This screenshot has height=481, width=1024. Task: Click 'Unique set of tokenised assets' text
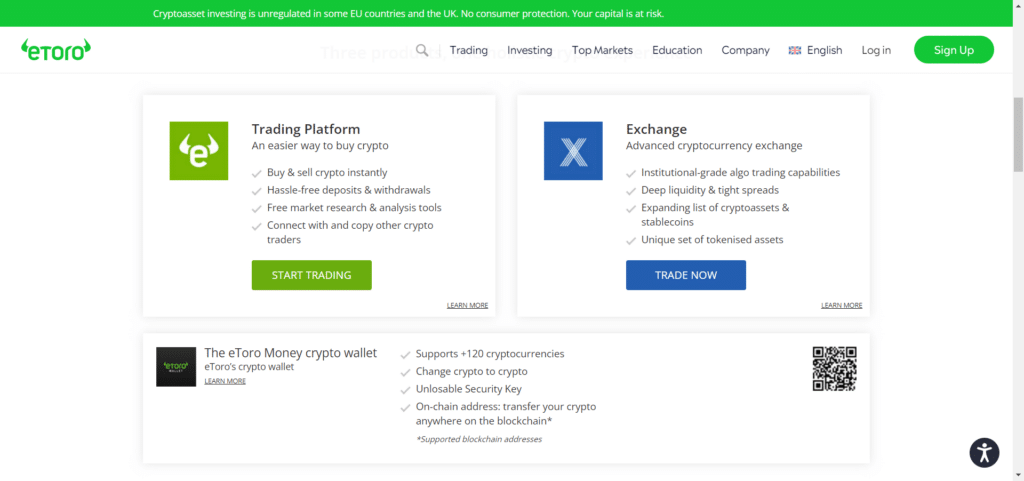tap(712, 240)
